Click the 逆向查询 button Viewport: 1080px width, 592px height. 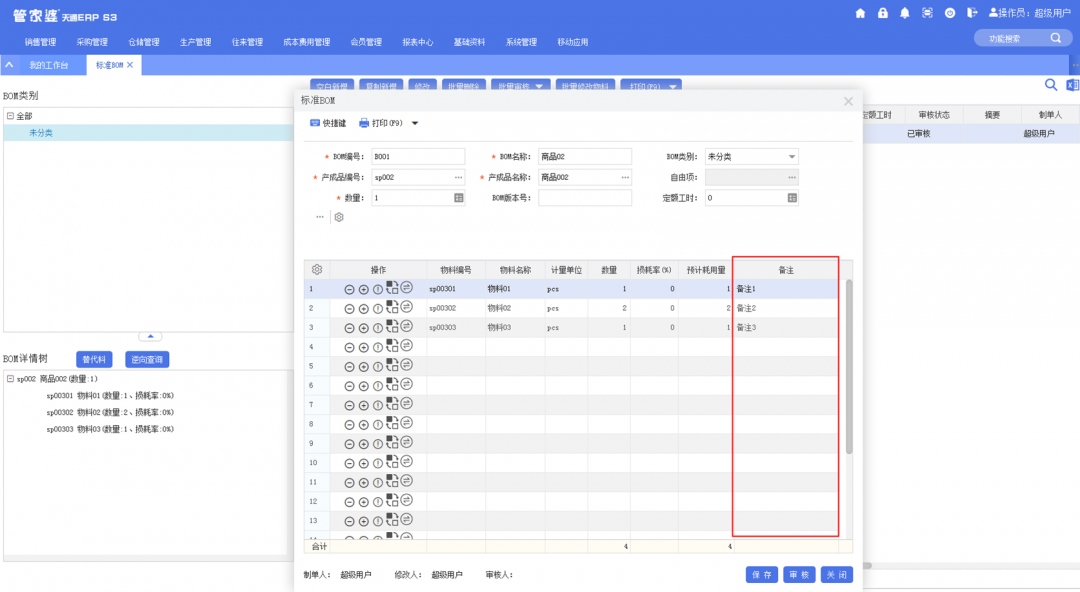[x=147, y=359]
